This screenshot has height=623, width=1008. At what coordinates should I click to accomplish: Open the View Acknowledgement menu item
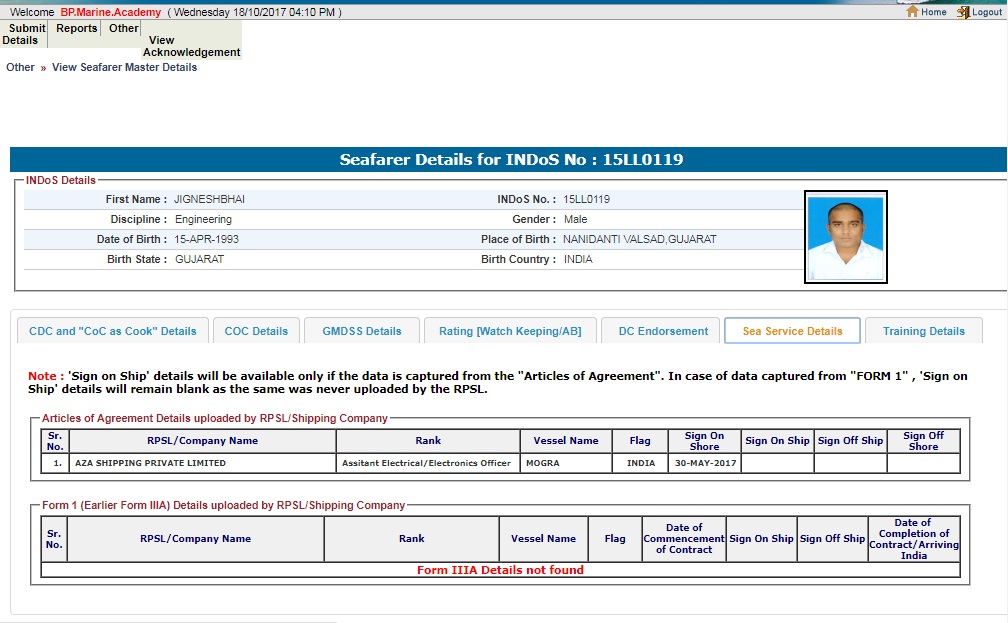[191, 46]
